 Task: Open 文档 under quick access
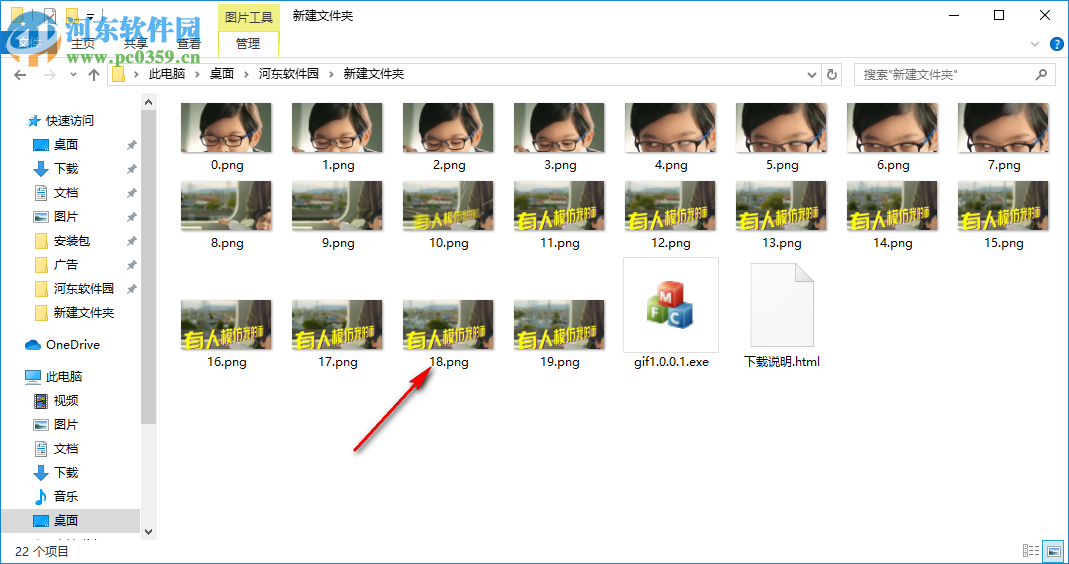coord(65,193)
